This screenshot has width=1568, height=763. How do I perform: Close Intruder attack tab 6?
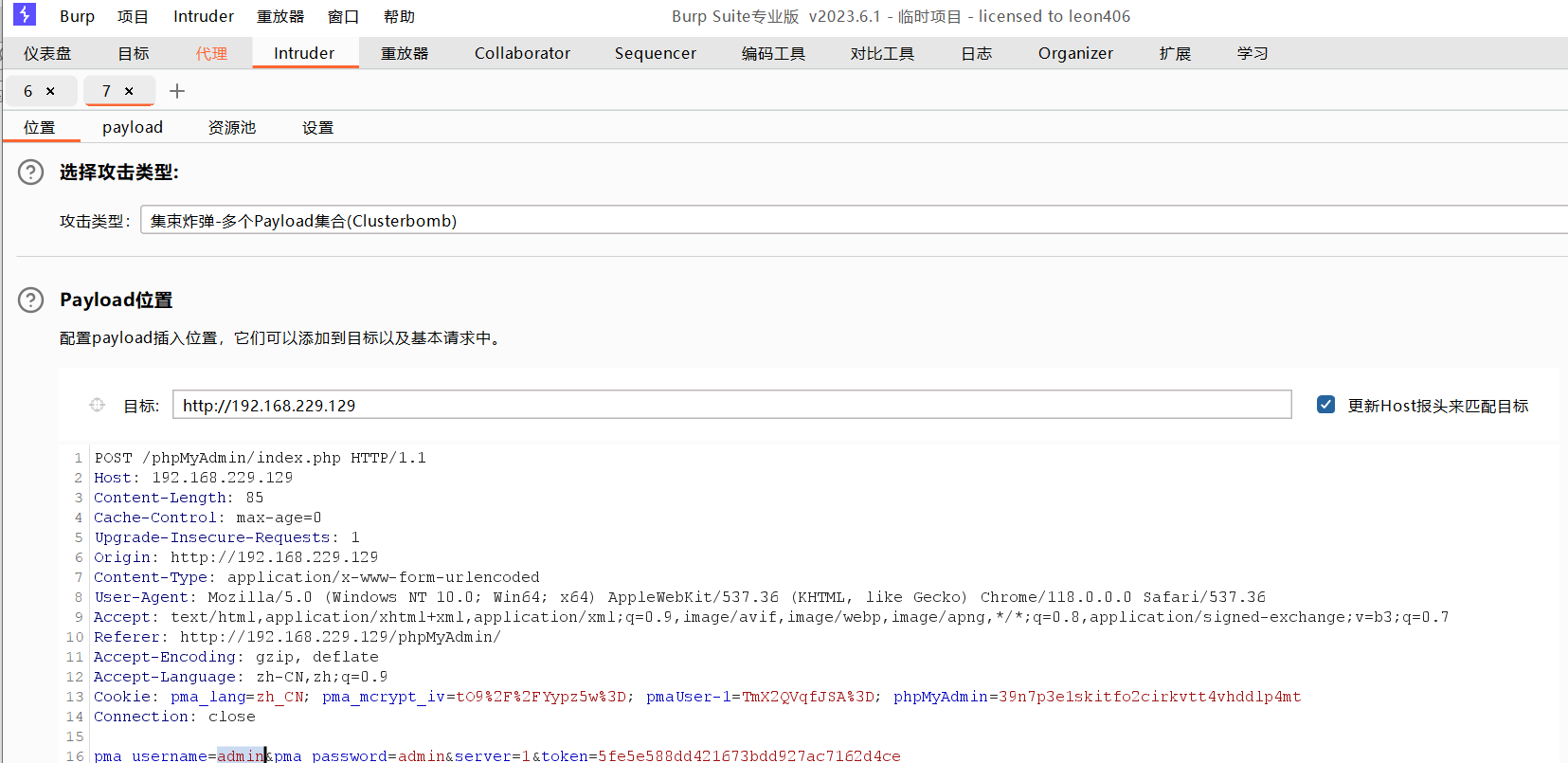(50, 91)
